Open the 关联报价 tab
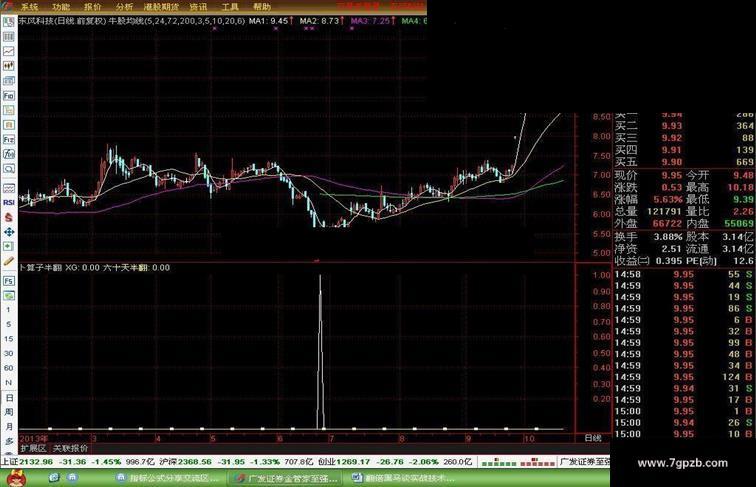 [x=70, y=448]
